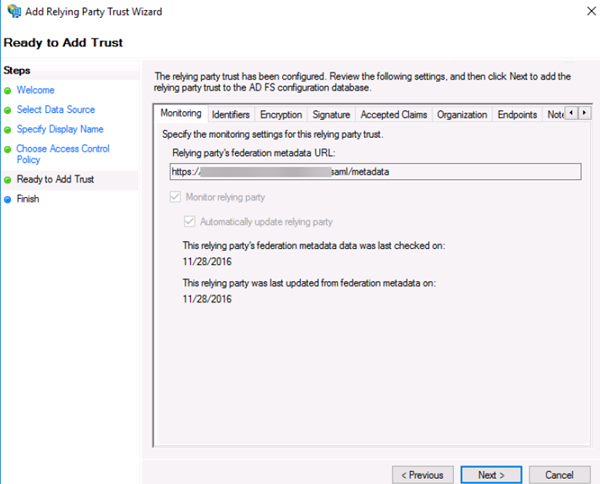Open the partially visible Notes tab

click(554, 114)
